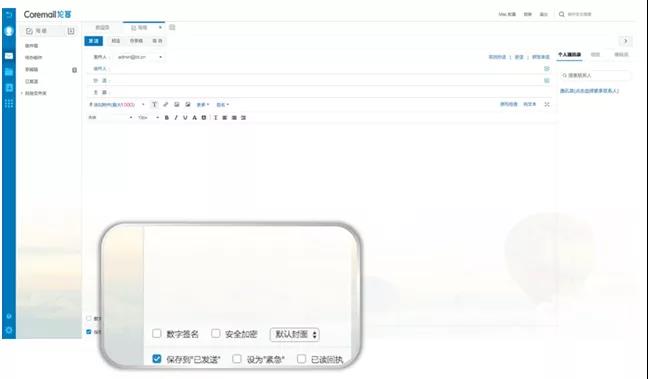Viewport: 648px width, 379px height.
Task: Expand the editor to fullscreen icon
Action: [547, 105]
